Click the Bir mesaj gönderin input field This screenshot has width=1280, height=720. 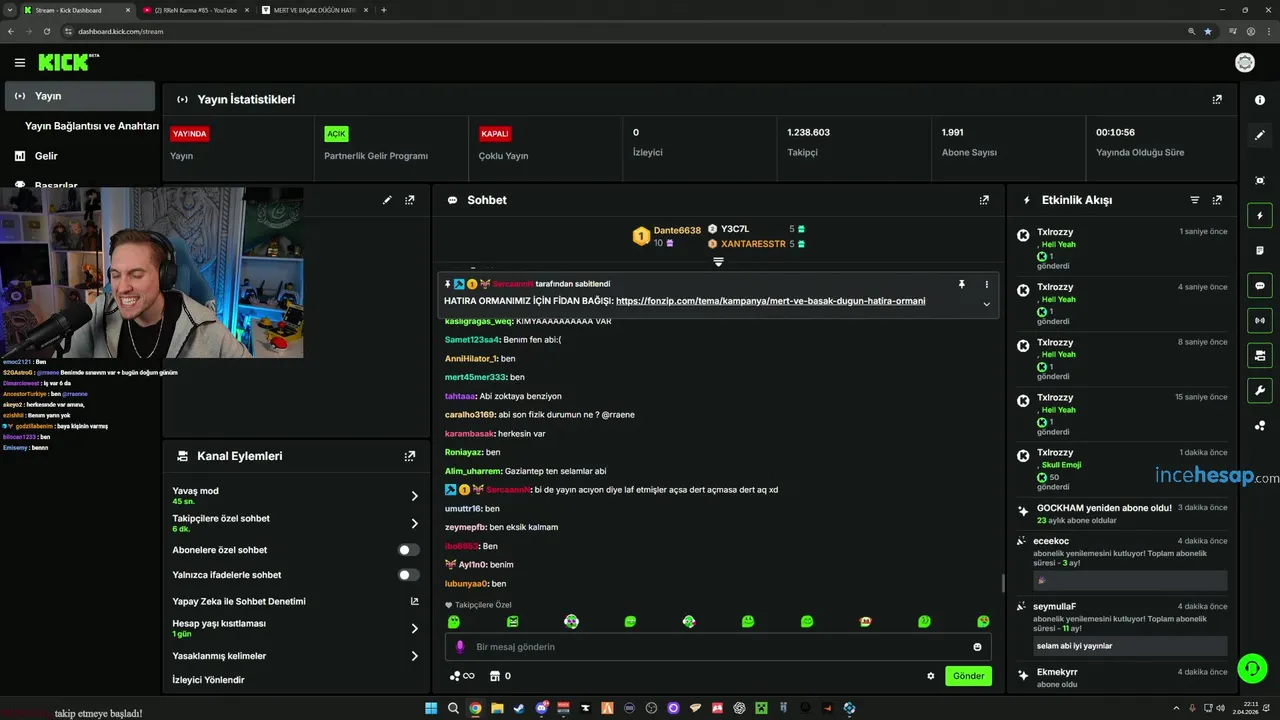pos(718,647)
